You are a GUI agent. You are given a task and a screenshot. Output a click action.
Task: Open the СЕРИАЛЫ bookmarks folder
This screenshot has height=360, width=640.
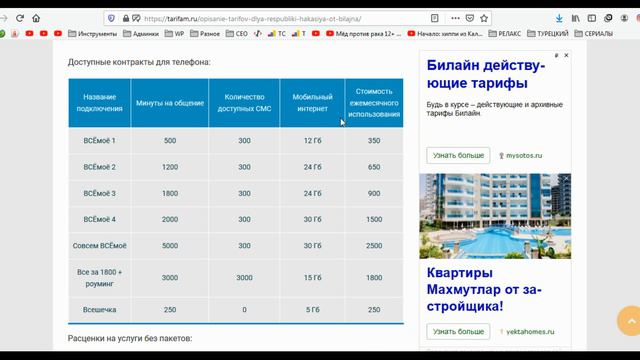coord(594,33)
